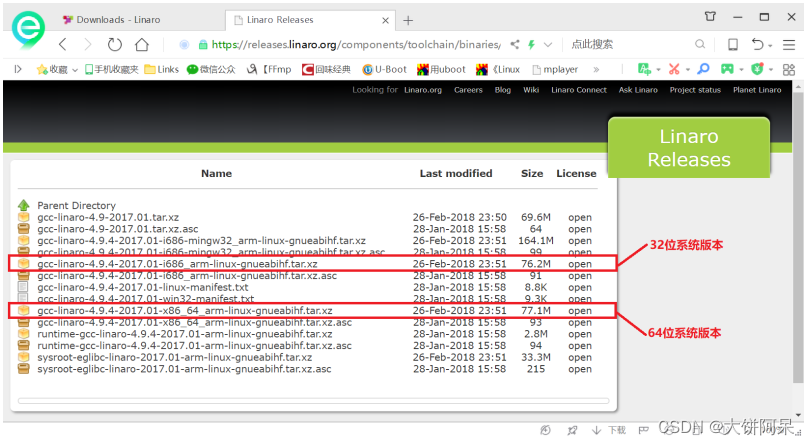Download x86_64_arm-linux-gnueabihf.tar.xz 64-bit file
The image size is (810, 445).
[184, 311]
